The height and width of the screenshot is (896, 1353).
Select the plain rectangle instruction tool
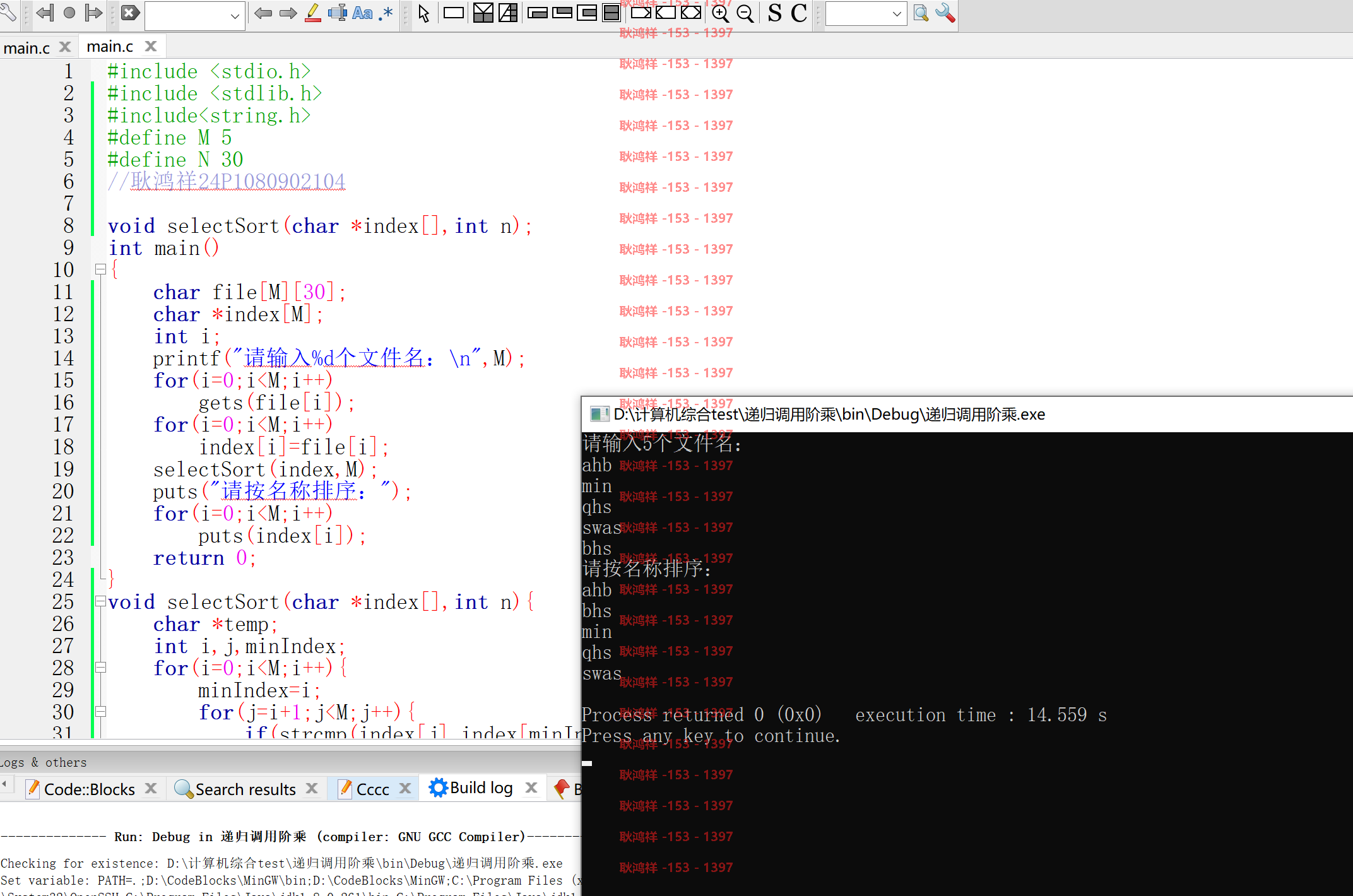pos(454,13)
